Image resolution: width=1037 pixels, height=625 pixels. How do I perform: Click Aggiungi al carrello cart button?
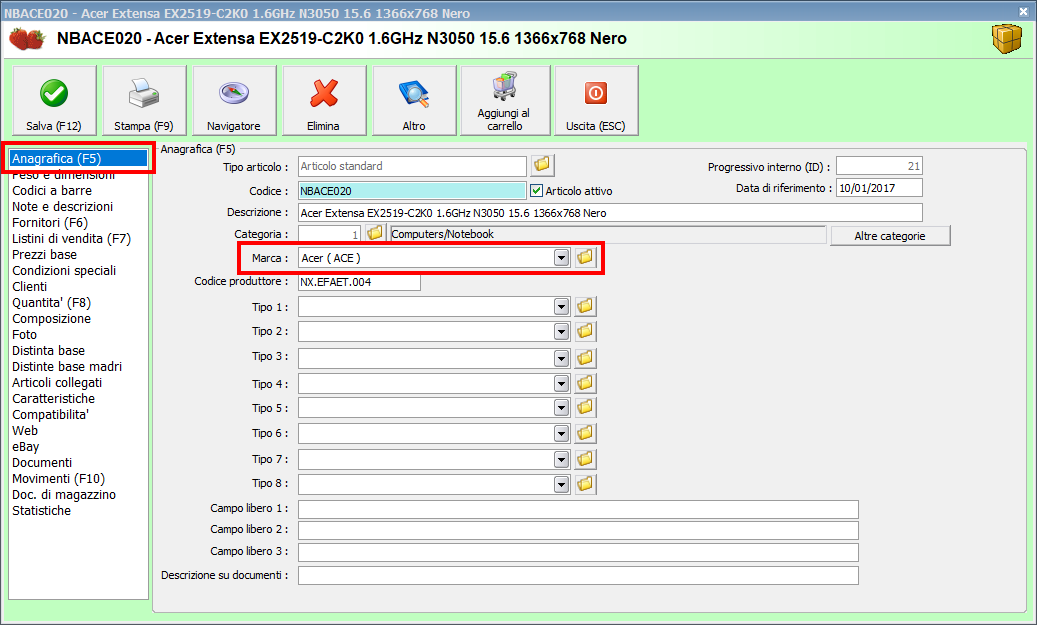coord(505,101)
